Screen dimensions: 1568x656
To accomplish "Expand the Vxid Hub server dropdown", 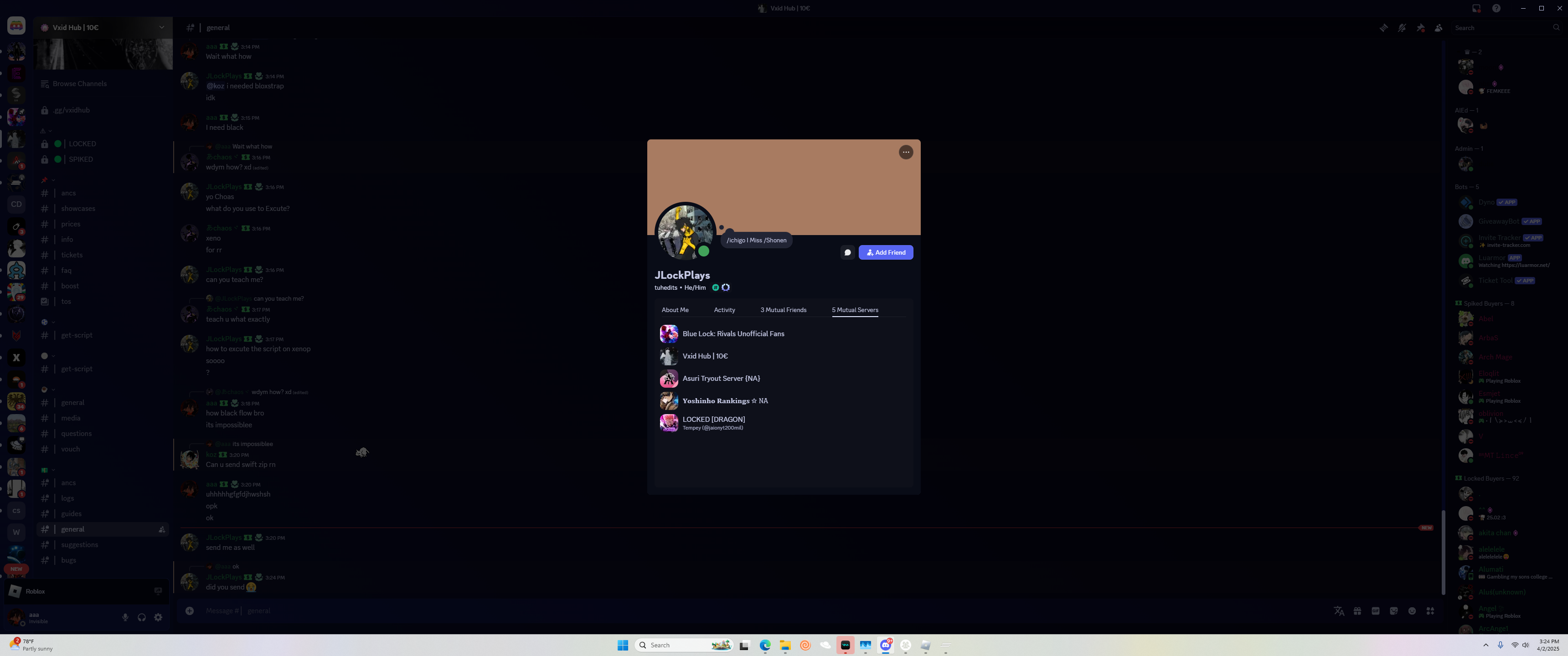I will [x=161, y=27].
